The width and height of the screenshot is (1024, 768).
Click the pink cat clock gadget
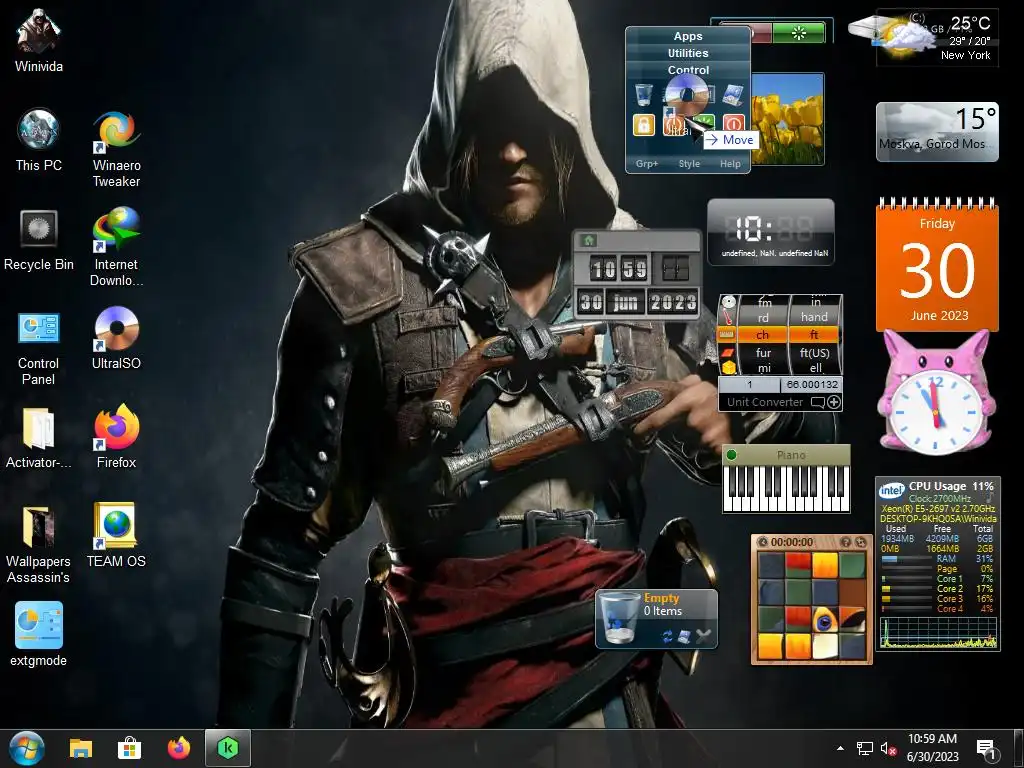click(936, 394)
